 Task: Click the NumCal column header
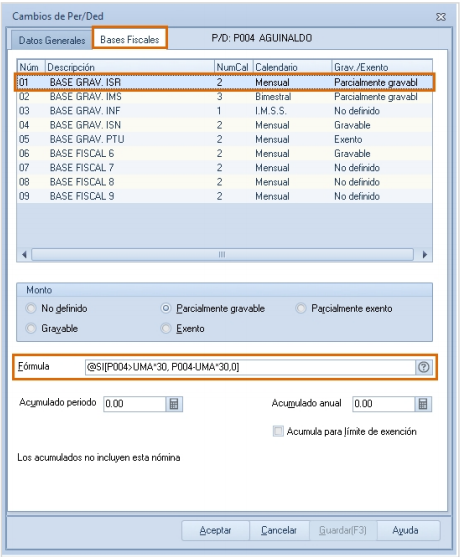click(233, 67)
